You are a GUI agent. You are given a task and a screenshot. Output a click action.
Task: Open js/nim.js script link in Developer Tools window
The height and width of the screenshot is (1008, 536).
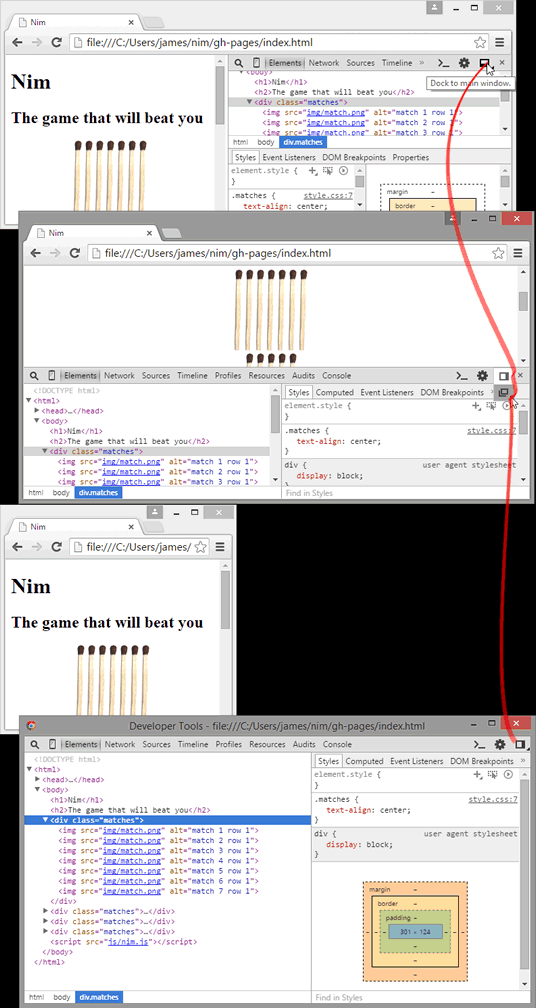(x=130, y=942)
